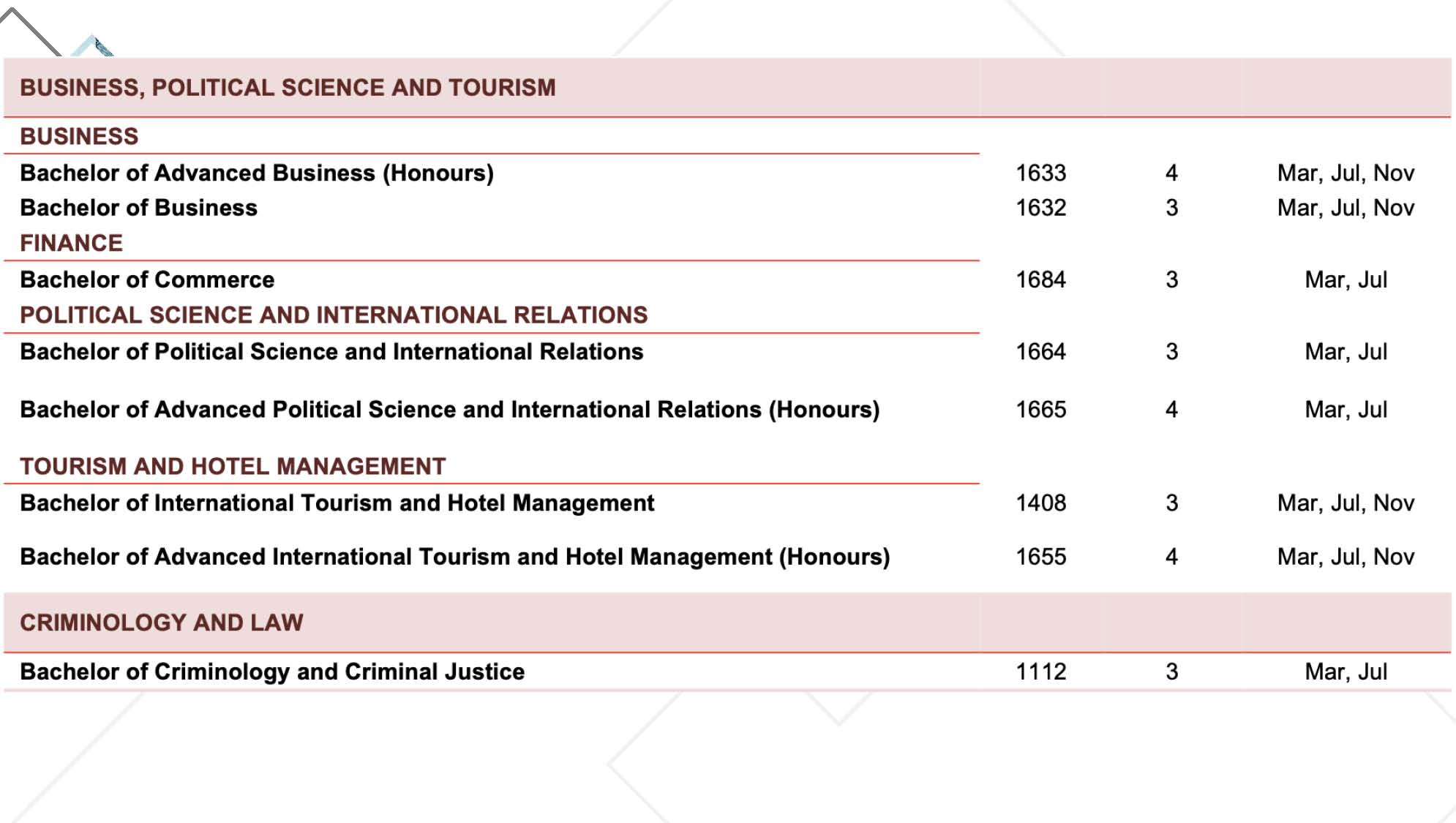Click course code 1112

1040,672
